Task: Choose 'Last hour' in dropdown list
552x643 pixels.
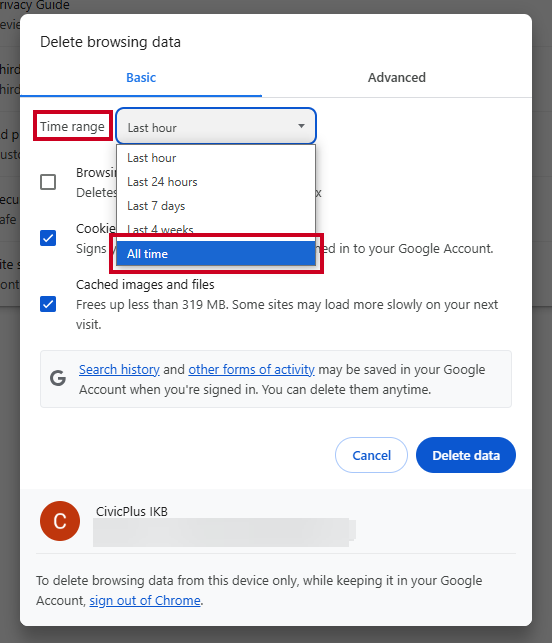Action: [x=216, y=158]
